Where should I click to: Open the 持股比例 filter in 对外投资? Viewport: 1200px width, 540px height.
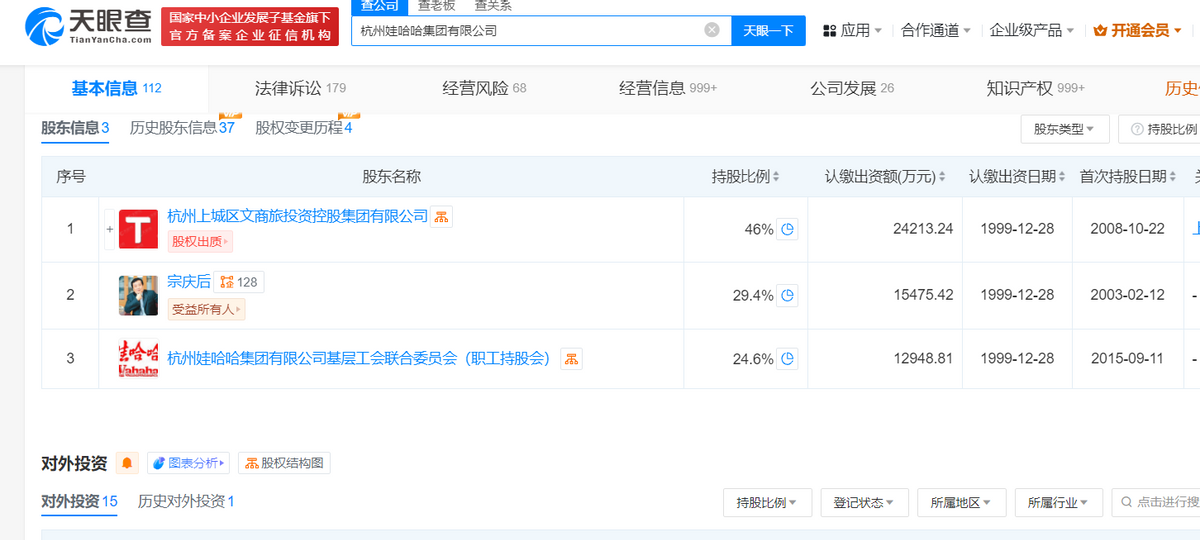(767, 502)
